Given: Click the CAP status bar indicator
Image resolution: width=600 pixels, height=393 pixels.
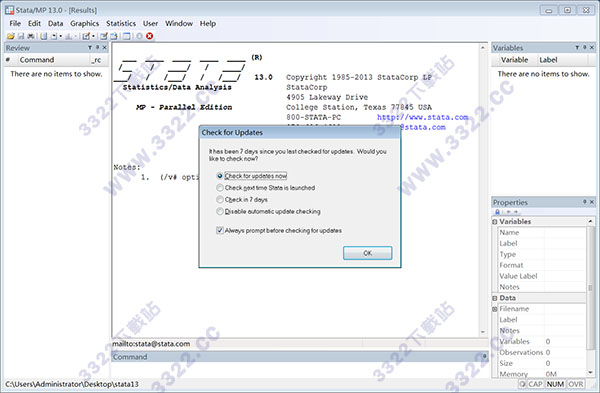Looking at the screenshot, I should tap(535, 384).
